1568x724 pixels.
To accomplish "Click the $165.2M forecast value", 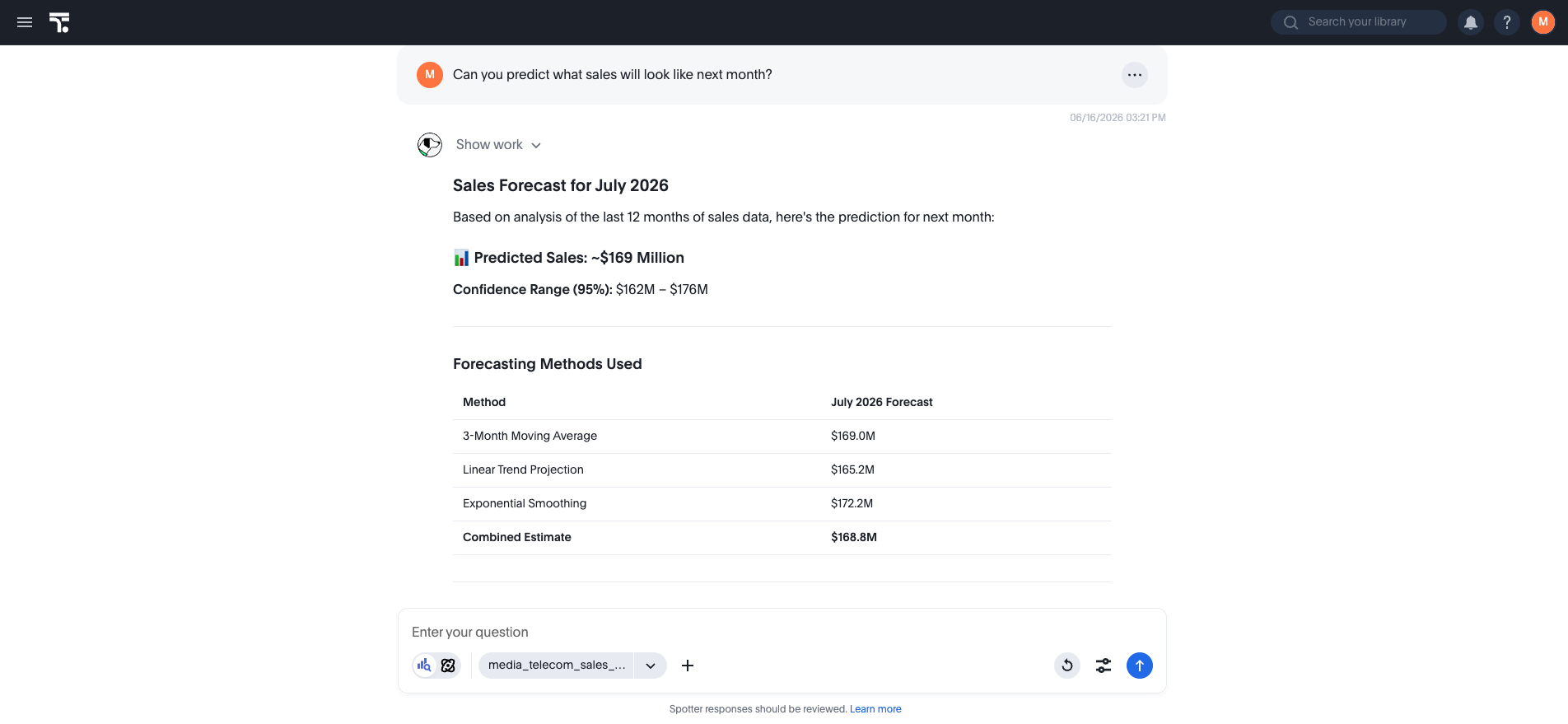I will pyautogui.click(x=852, y=469).
